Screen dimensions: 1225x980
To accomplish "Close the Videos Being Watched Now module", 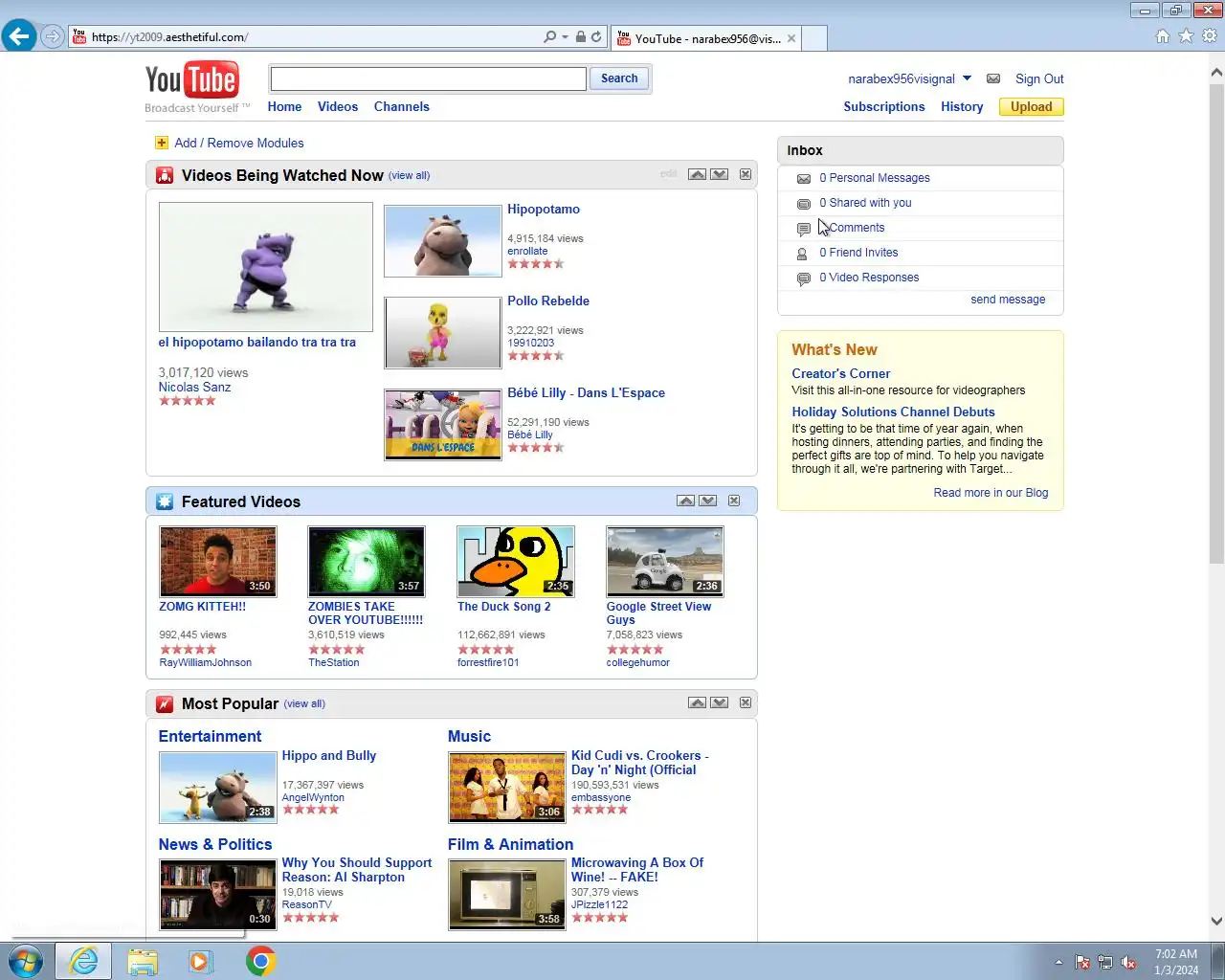I will pyautogui.click(x=746, y=174).
